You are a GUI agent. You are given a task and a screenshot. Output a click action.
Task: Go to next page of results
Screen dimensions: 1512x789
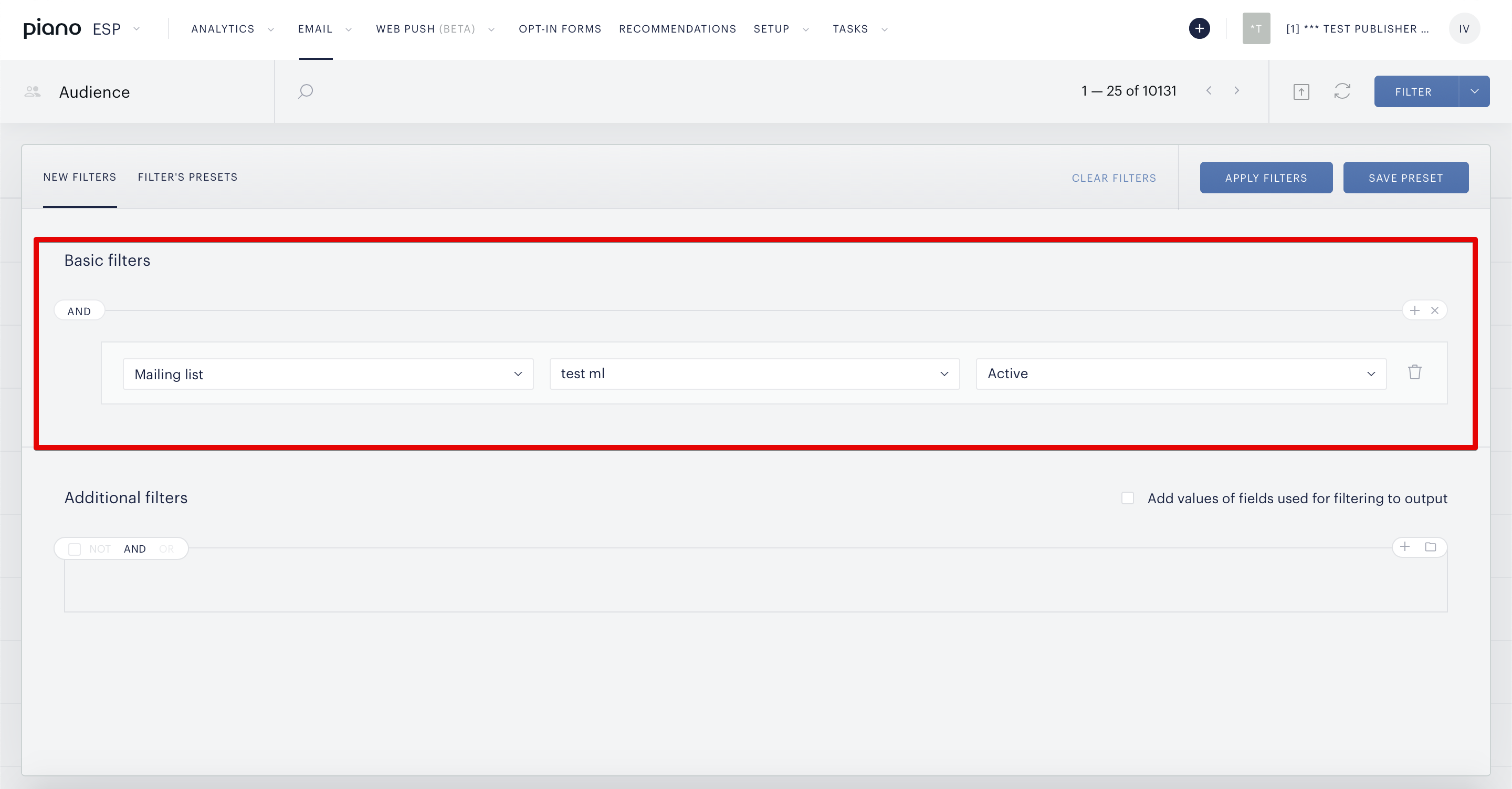pyautogui.click(x=1237, y=90)
